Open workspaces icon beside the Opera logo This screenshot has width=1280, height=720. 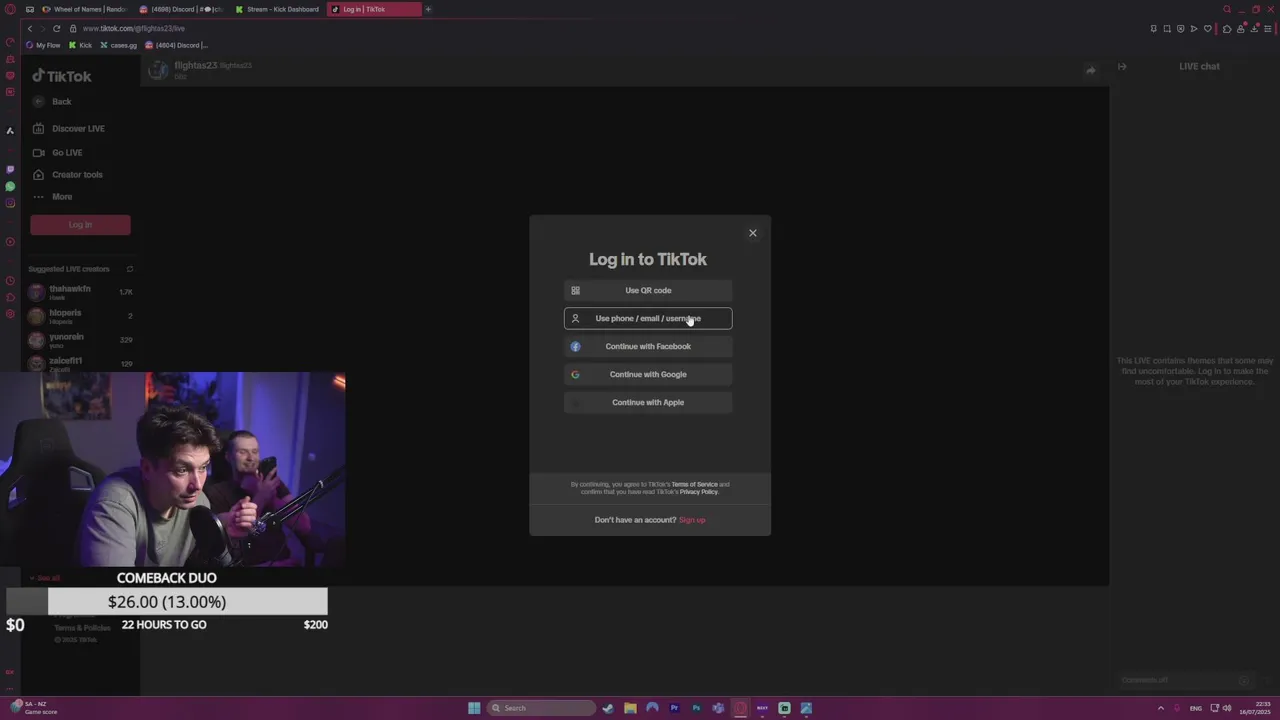click(30, 9)
